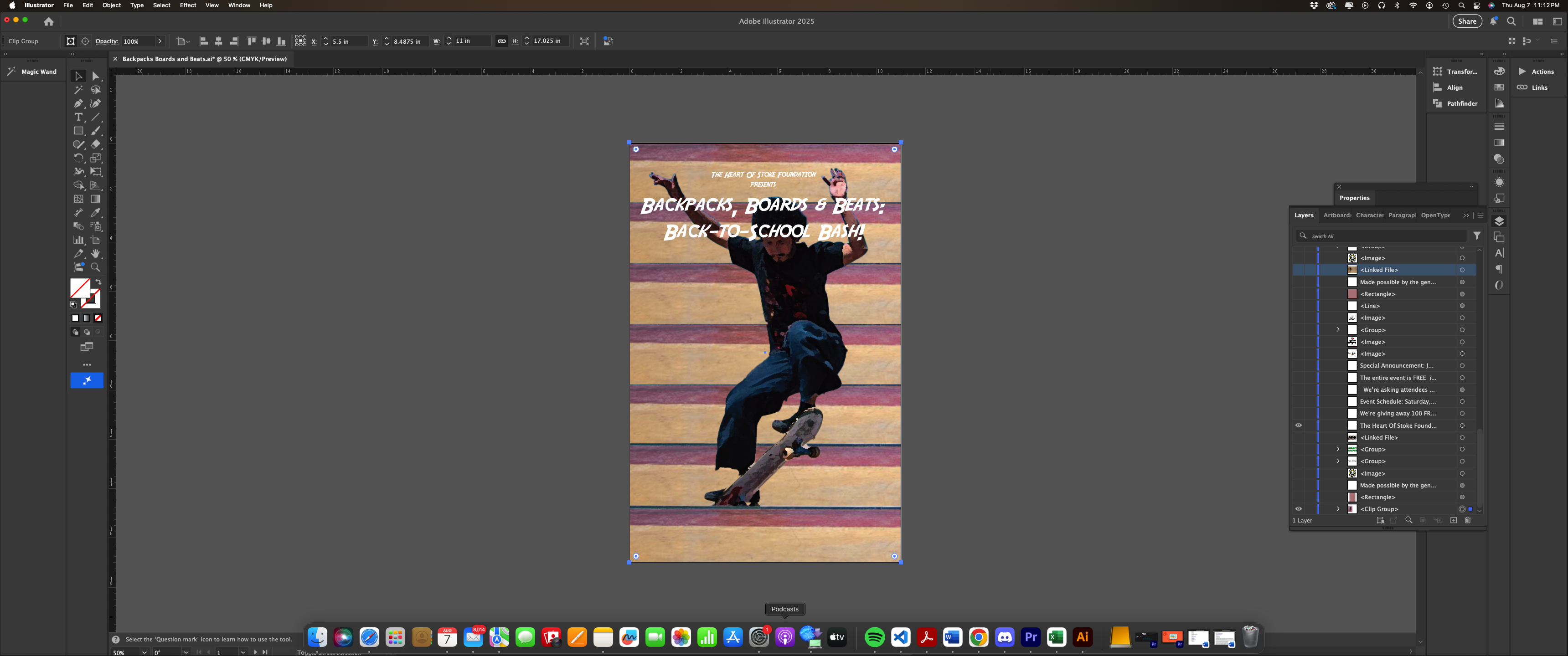Collapse the toolbar double-arrow
This screenshot has height=656, width=1568.
pyautogui.click(x=72, y=54)
